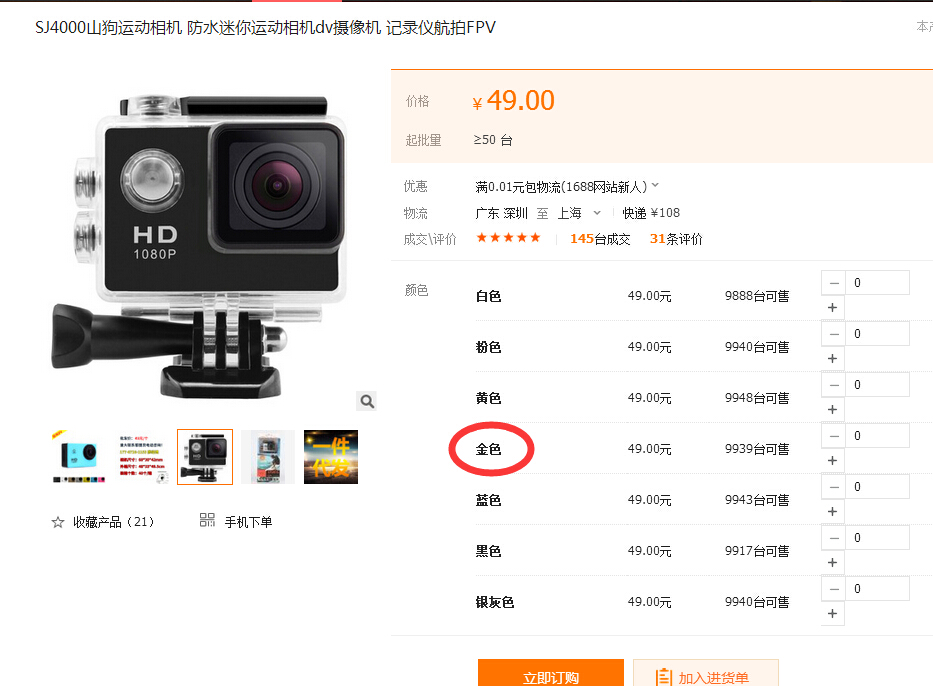Decrease quantity for 黑色 with minus icon

(834, 538)
